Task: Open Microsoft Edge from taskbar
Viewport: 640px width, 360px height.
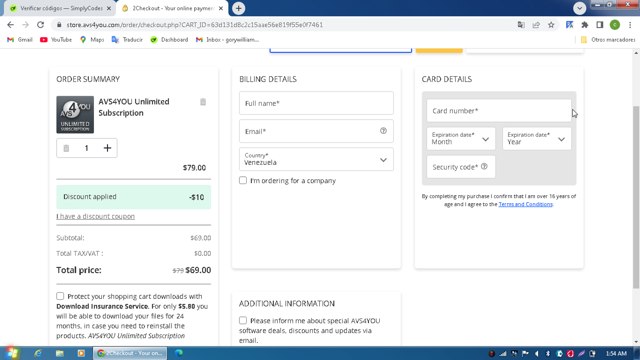Action: (179, 353)
